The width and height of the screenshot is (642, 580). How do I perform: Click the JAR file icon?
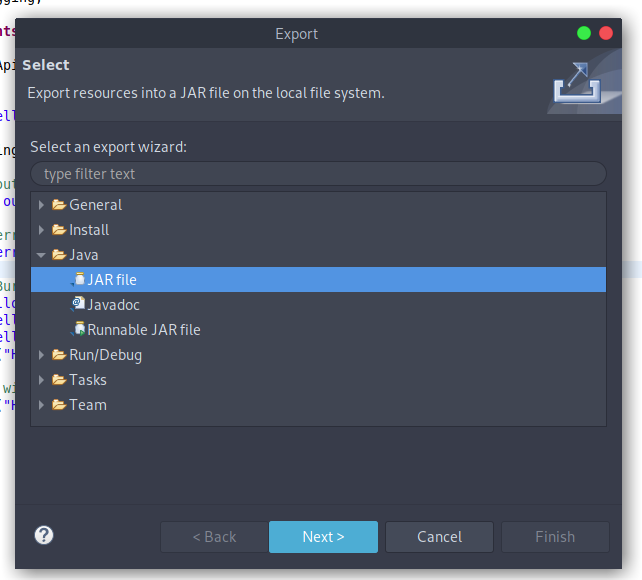pos(79,279)
